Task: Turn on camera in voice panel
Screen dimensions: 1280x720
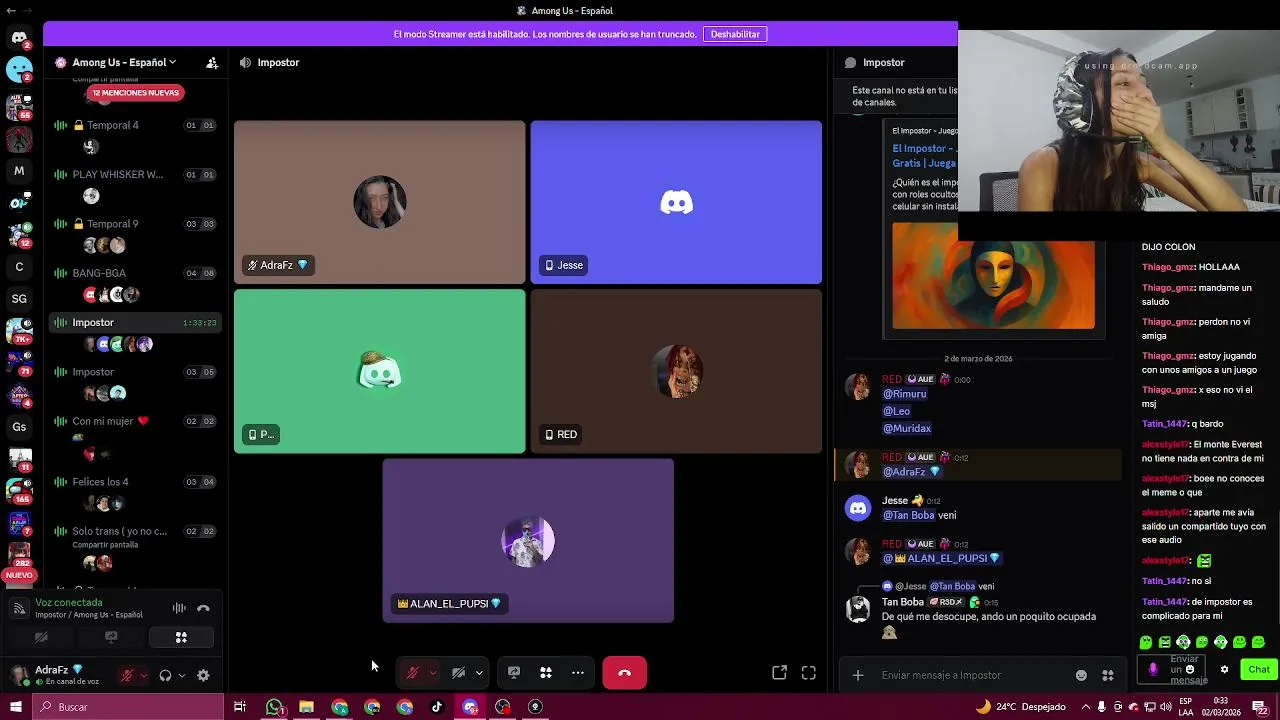Action: (41, 637)
